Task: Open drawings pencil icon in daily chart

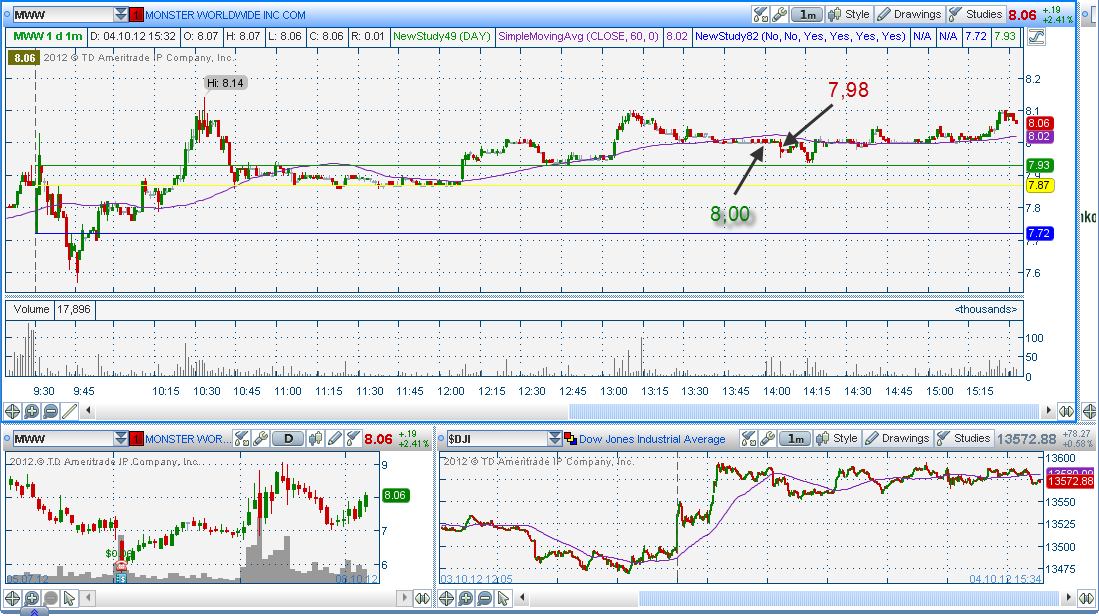Action: 334,439
